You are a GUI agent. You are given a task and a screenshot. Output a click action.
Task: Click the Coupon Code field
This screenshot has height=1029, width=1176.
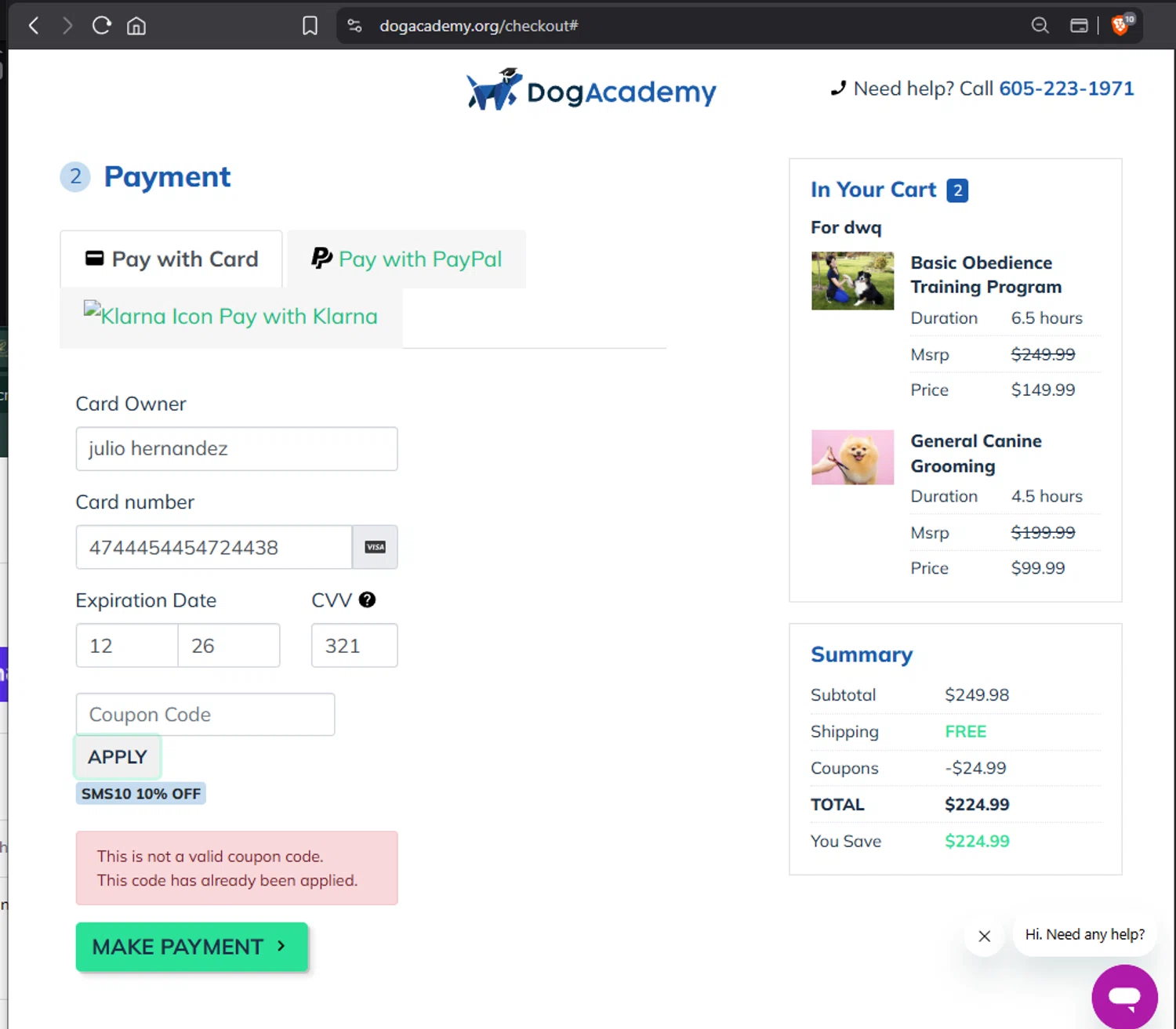click(205, 715)
